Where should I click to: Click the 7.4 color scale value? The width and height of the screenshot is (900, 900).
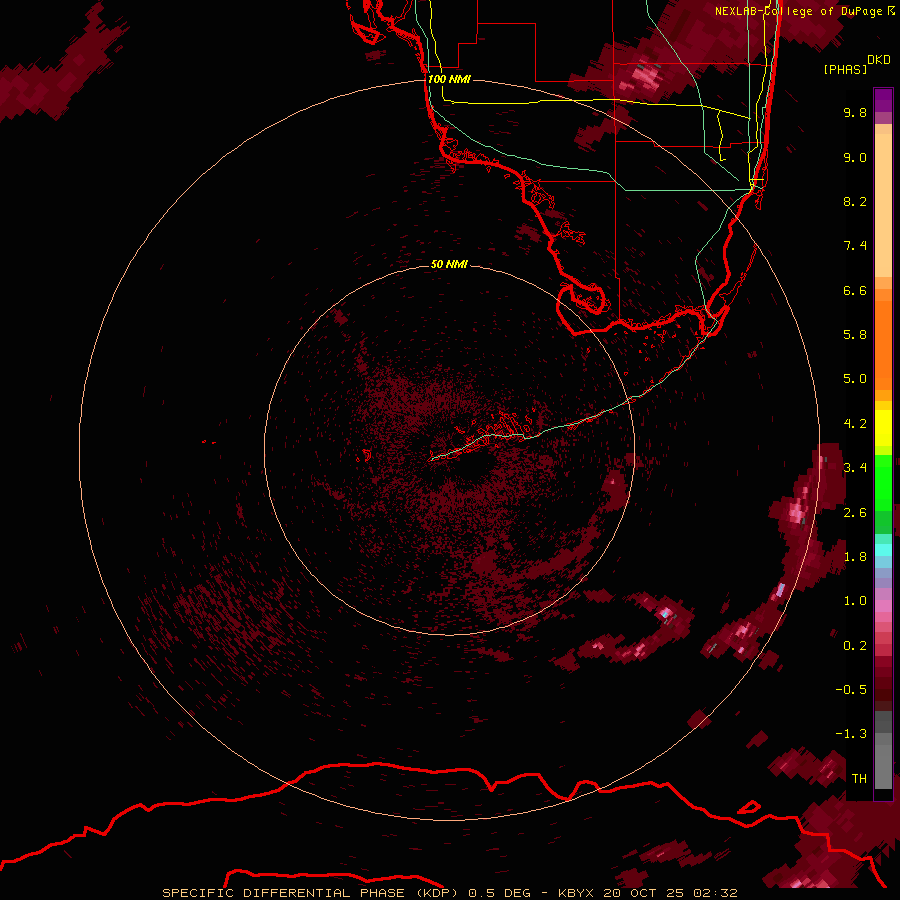(855, 246)
